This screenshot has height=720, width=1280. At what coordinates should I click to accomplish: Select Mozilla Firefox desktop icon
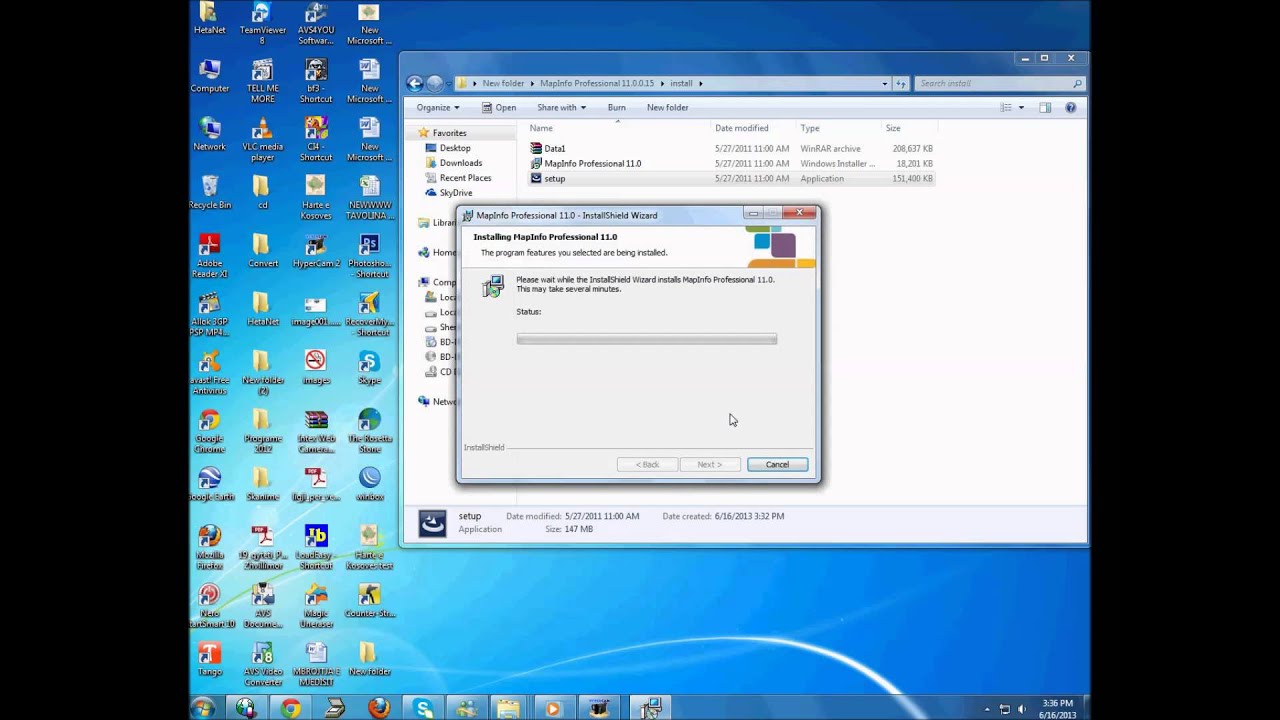(209, 547)
